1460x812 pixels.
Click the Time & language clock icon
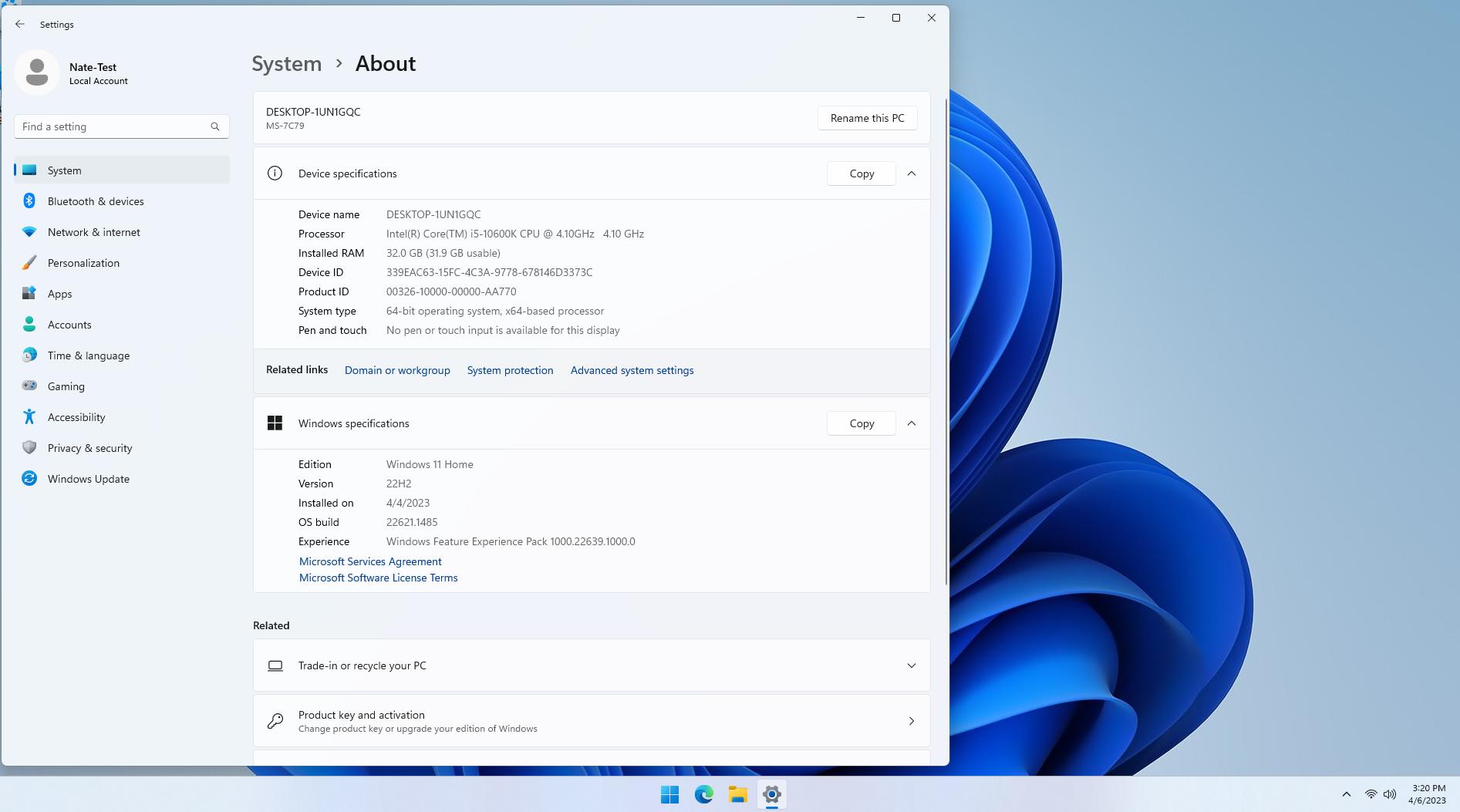(x=29, y=355)
